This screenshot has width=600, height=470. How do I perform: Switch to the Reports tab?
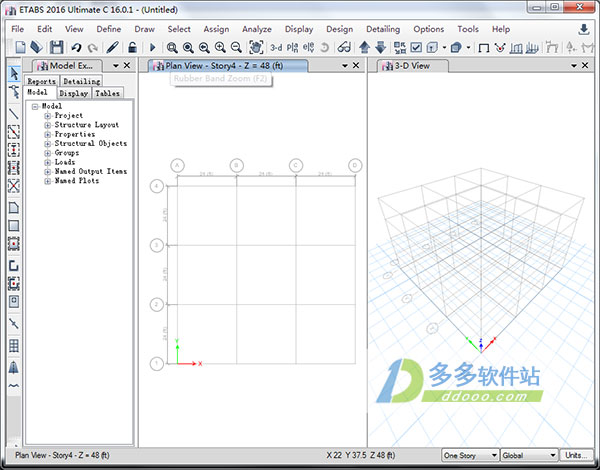tap(42, 81)
